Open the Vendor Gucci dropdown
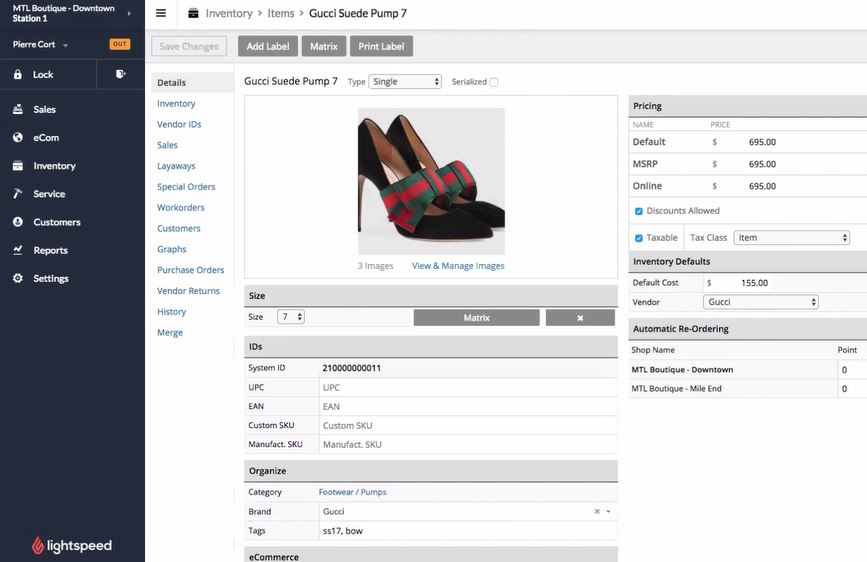Viewport: 867px width, 562px height. click(761, 302)
